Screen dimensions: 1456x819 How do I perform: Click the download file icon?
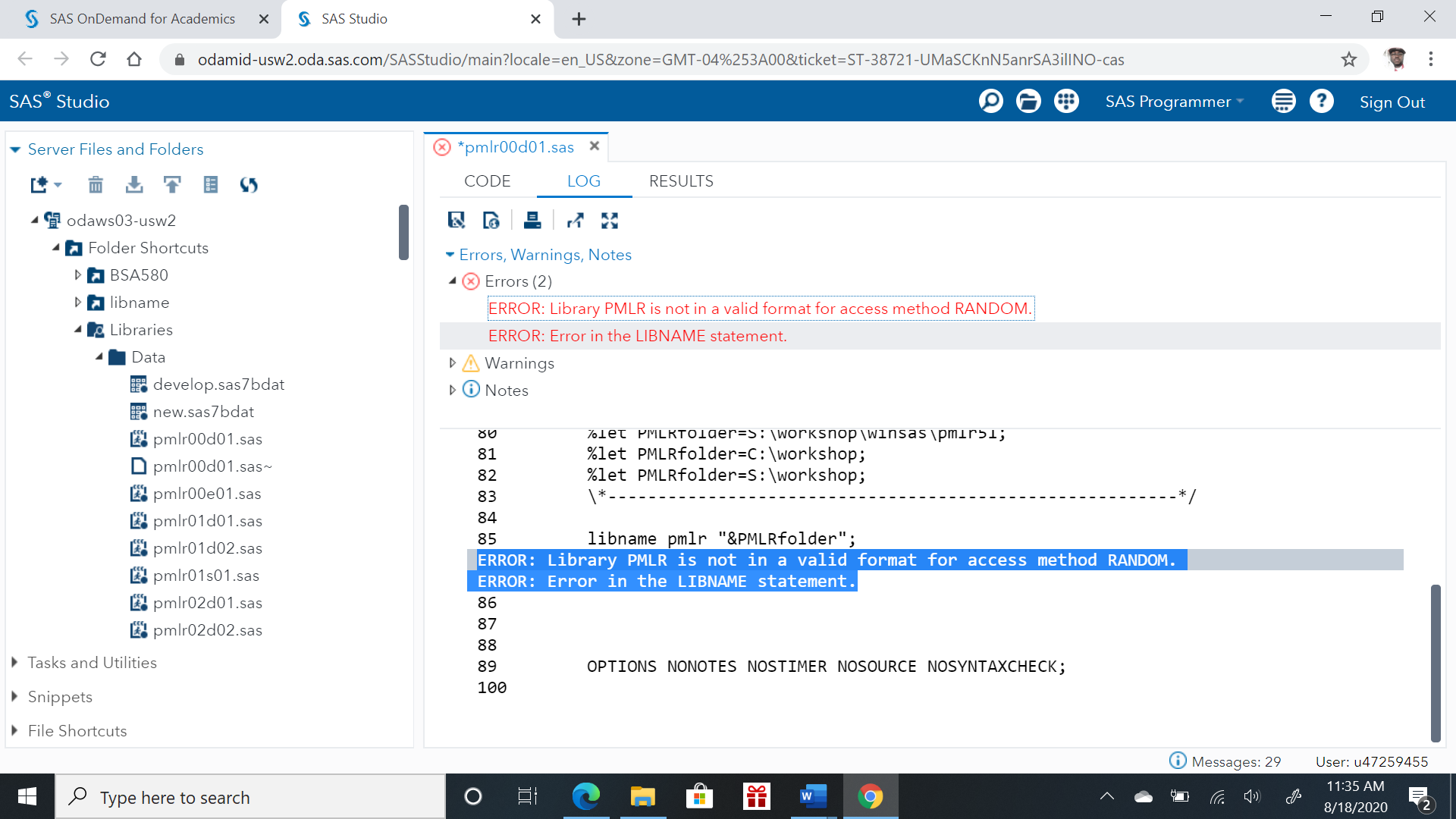134,184
